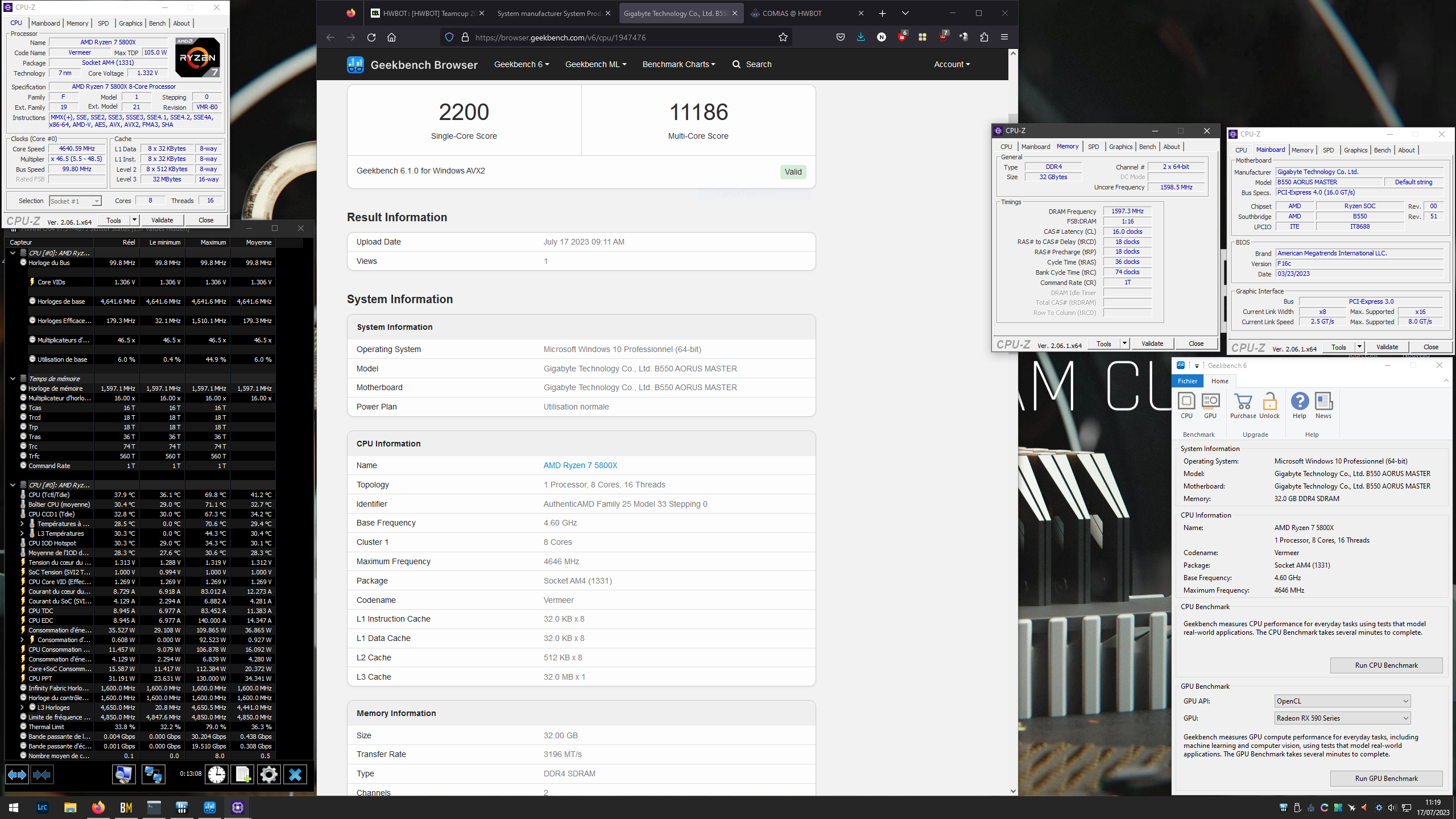Click Run CPU Benchmark button
Image resolution: width=1456 pixels, height=819 pixels.
1386,665
